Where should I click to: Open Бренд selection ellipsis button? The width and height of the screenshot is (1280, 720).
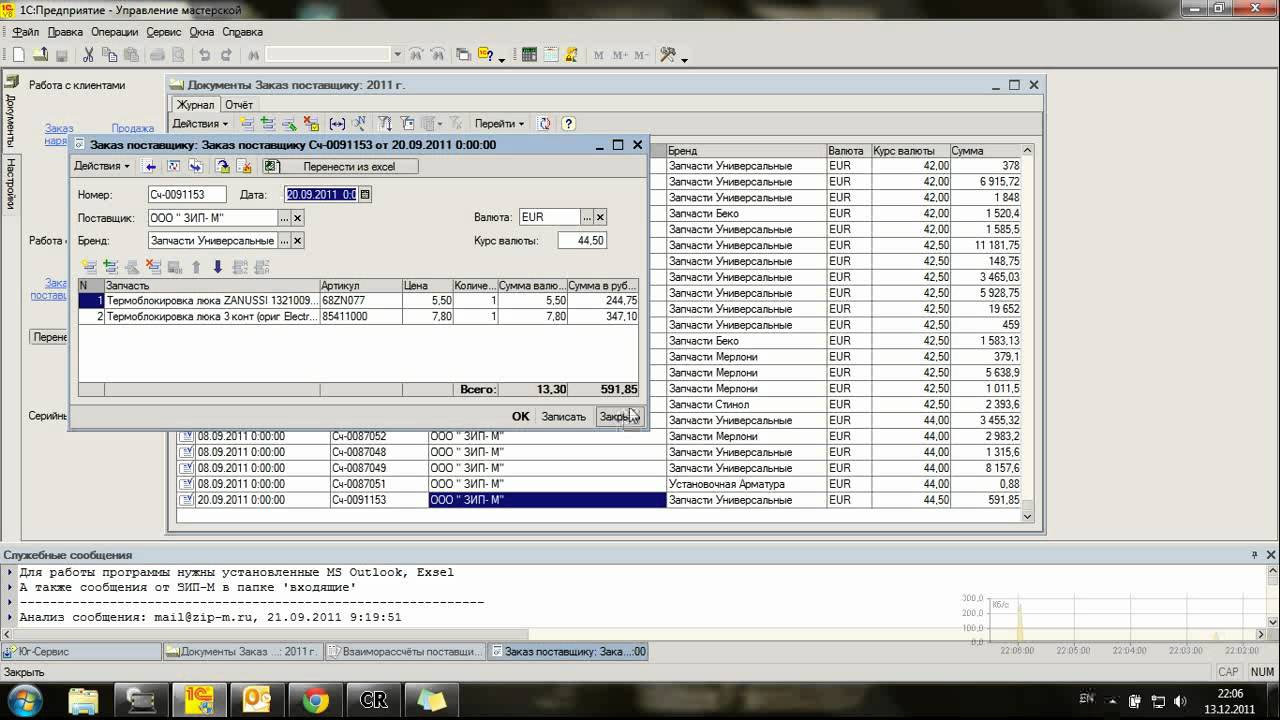[284, 240]
